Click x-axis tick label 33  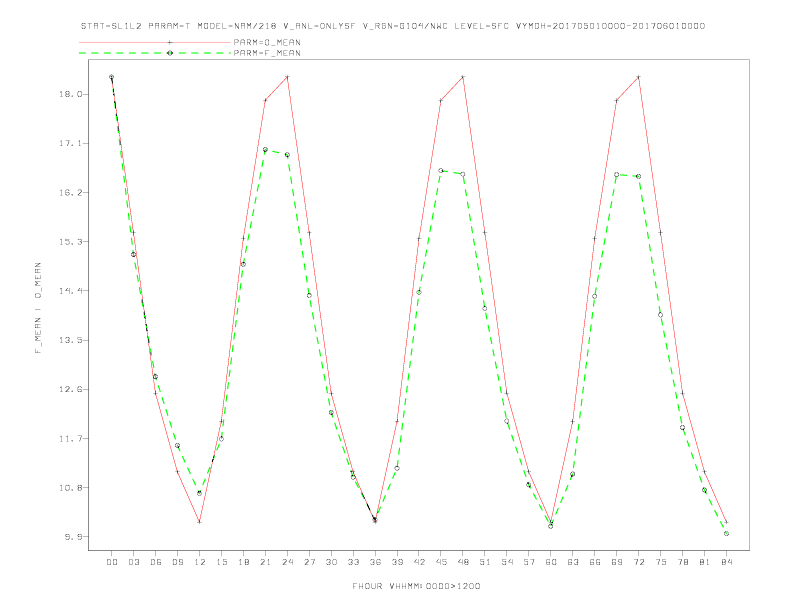353,562
